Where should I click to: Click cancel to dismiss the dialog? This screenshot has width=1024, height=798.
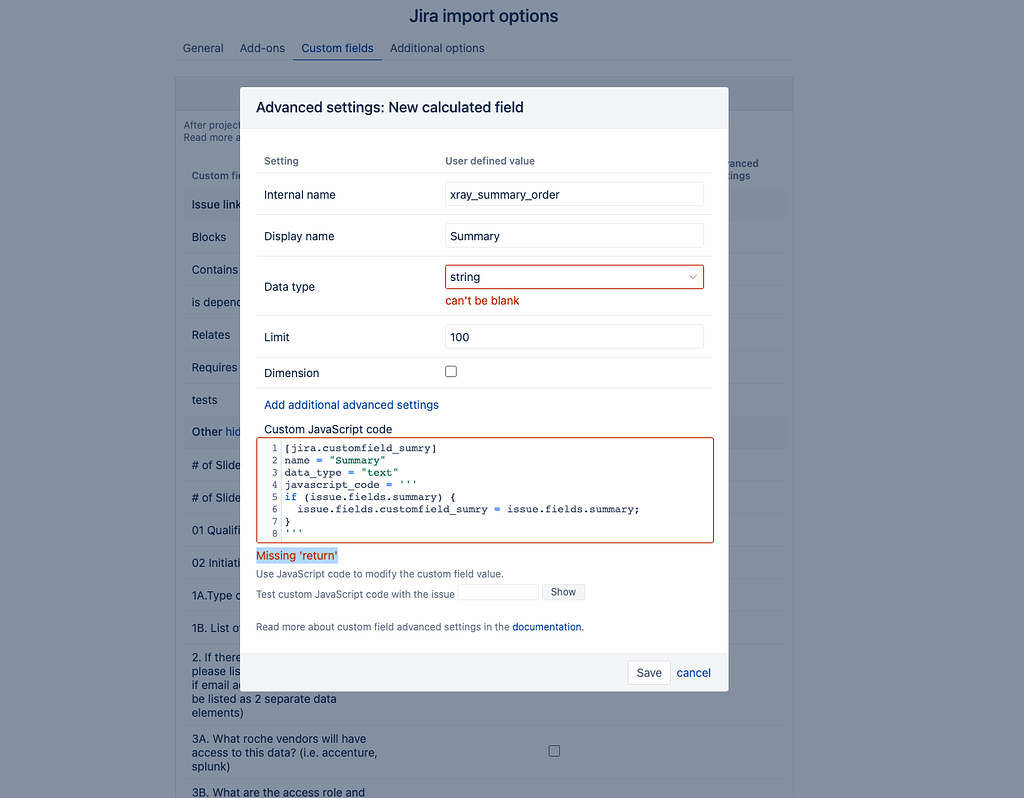pos(693,673)
